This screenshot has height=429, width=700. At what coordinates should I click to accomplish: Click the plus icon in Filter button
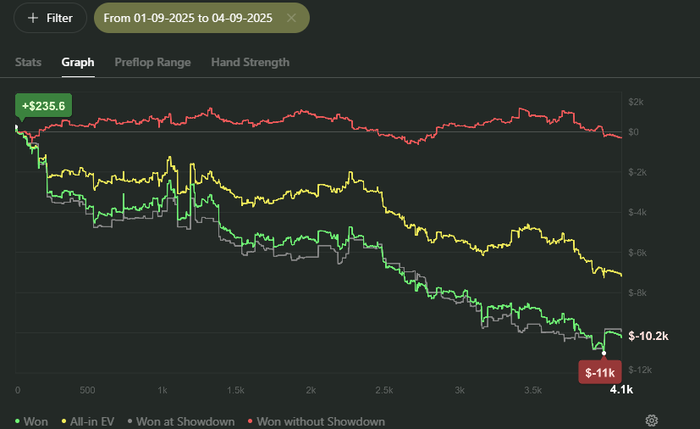pyautogui.click(x=33, y=18)
